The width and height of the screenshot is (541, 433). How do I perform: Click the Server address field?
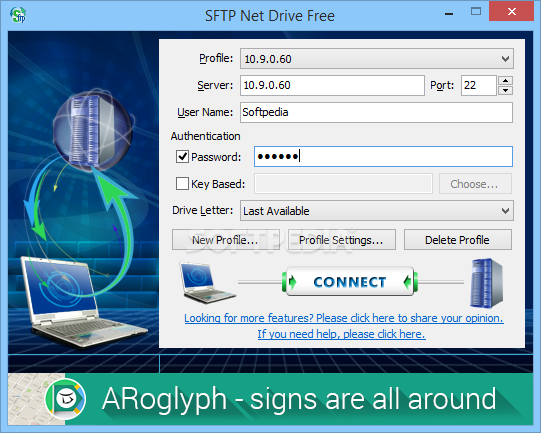tap(332, 85)
